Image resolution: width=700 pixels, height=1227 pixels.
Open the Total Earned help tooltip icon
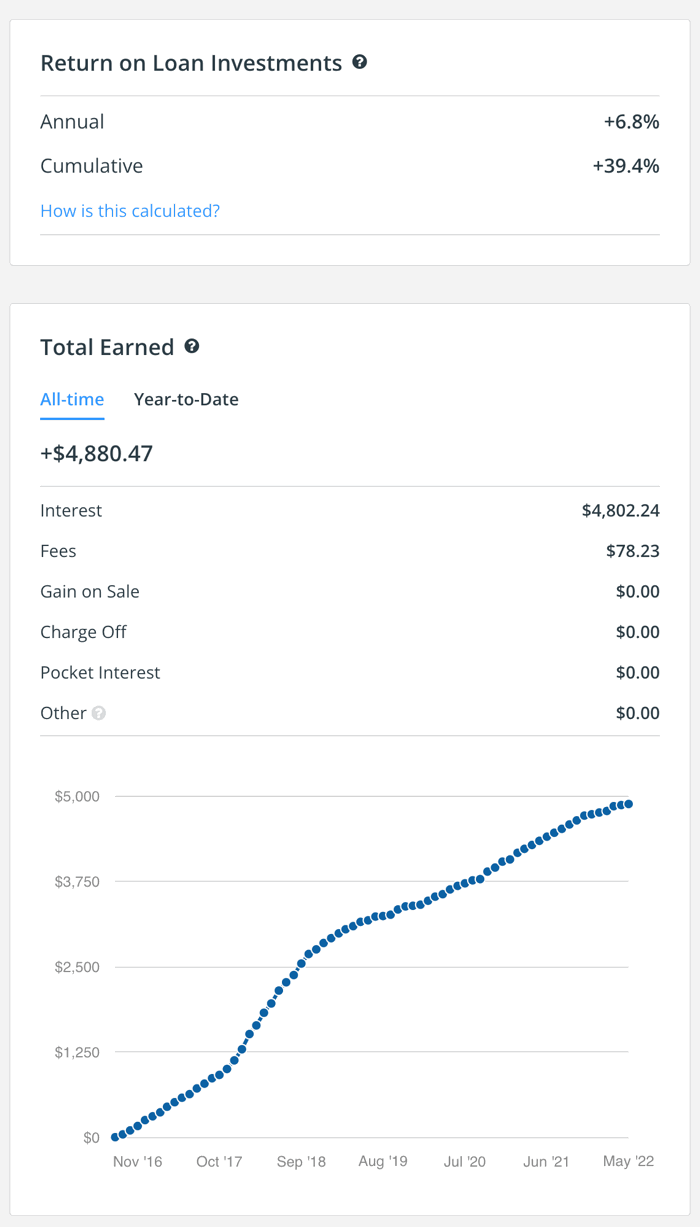[x=192, y=346]
